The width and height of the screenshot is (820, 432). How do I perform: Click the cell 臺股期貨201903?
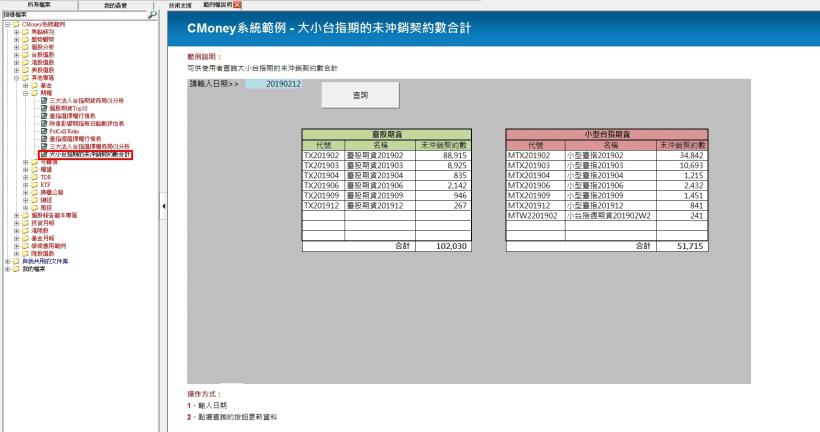point(380,165)
